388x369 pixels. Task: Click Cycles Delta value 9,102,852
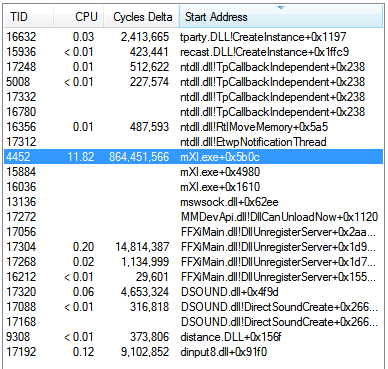pos(145,352)
